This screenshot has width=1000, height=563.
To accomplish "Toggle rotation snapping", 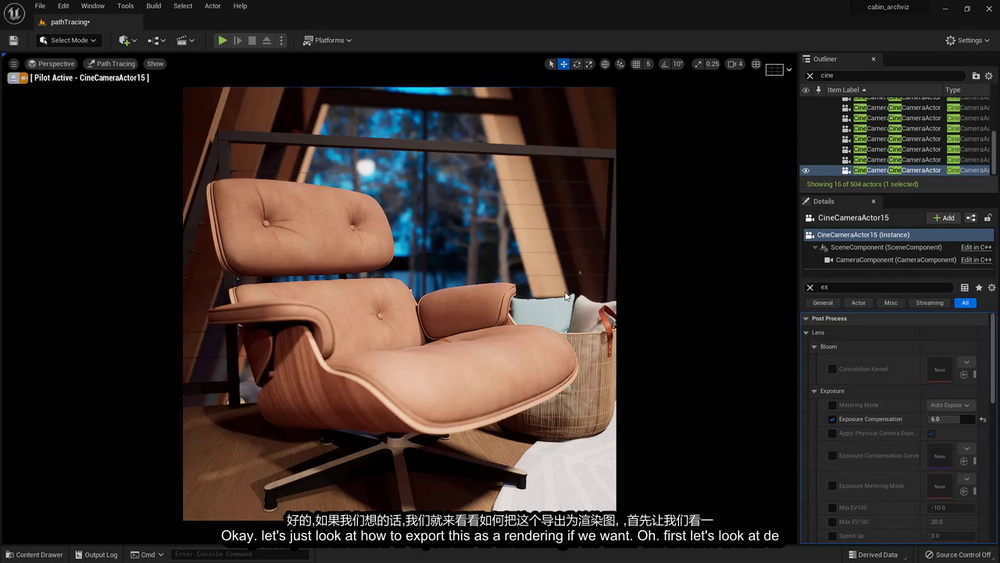I will click(x=665, y=64).
